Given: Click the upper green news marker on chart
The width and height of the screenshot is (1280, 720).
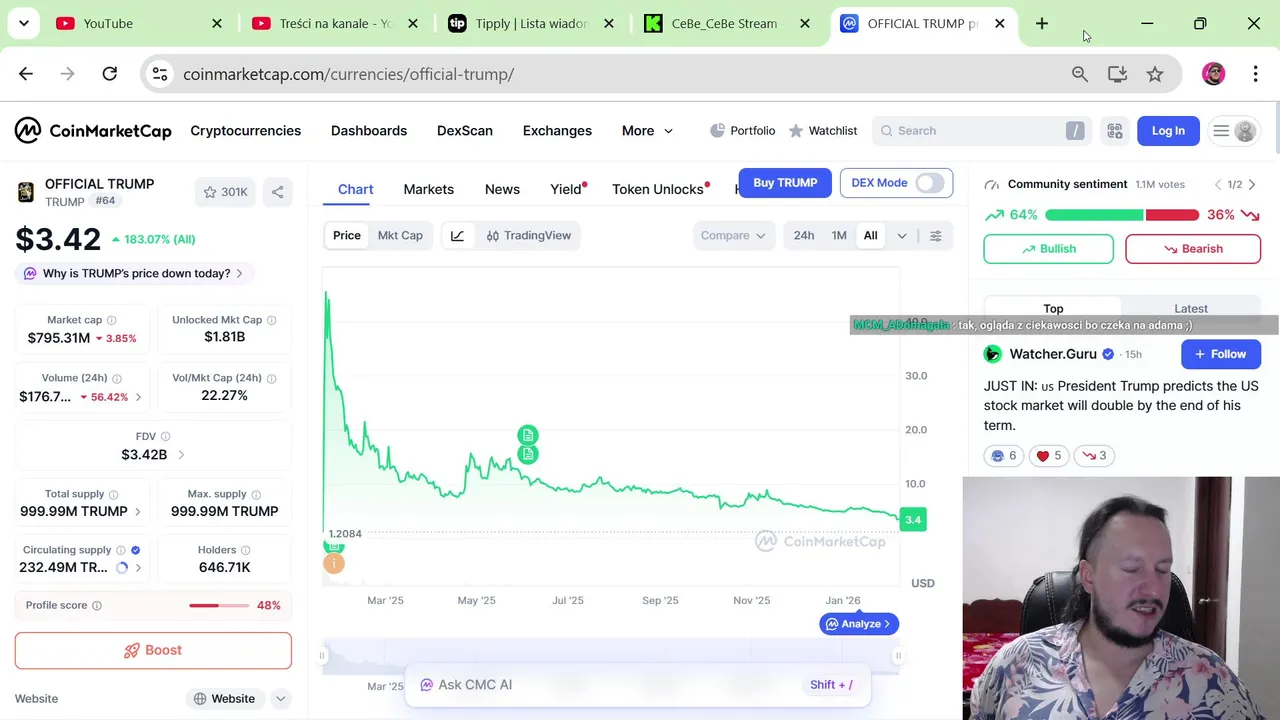Looking at the screenshot, I should coord(528,435).
